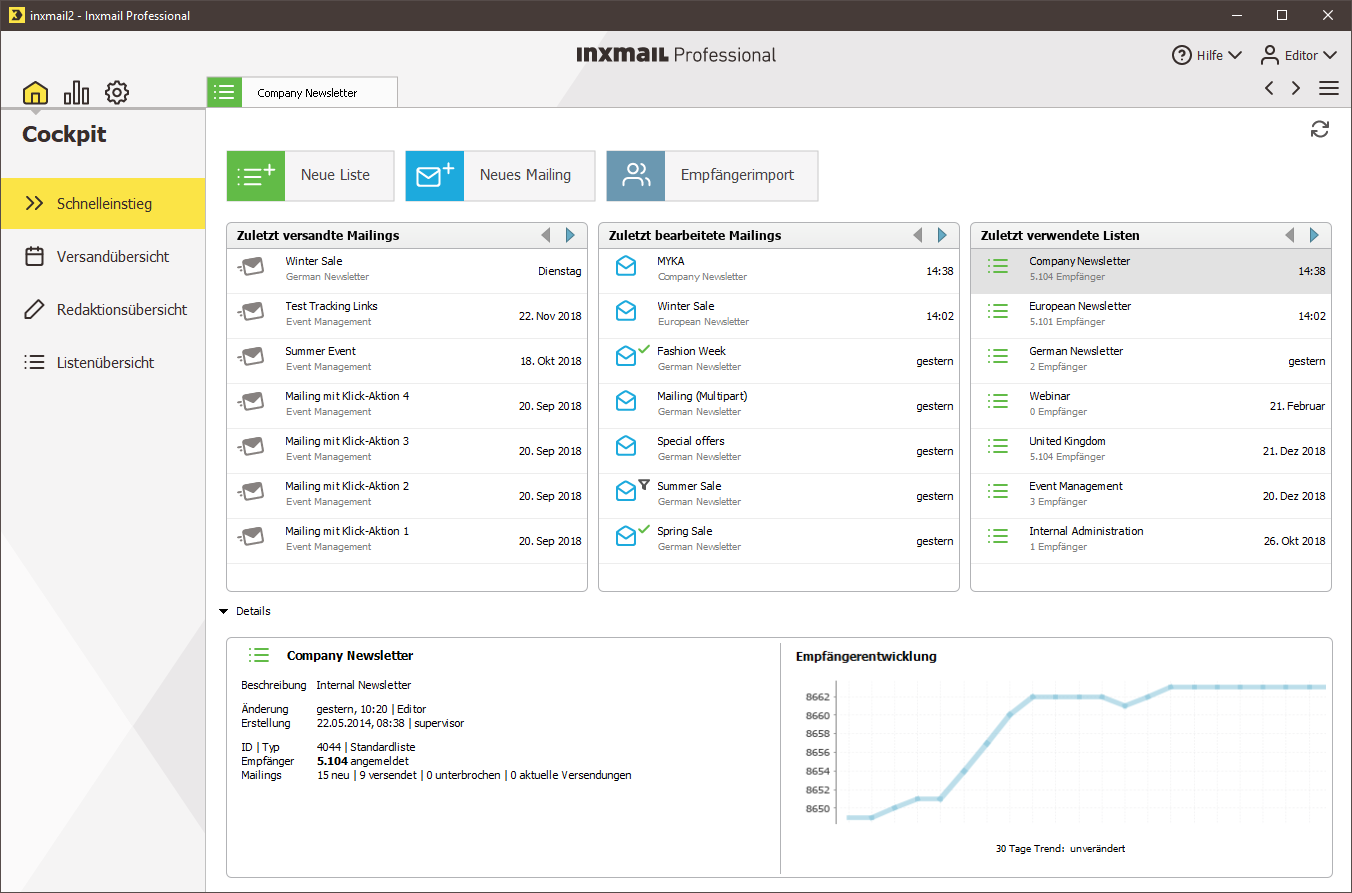Click the help question mark icon
Screen dimensions: 1352x893
(1182, 55)
